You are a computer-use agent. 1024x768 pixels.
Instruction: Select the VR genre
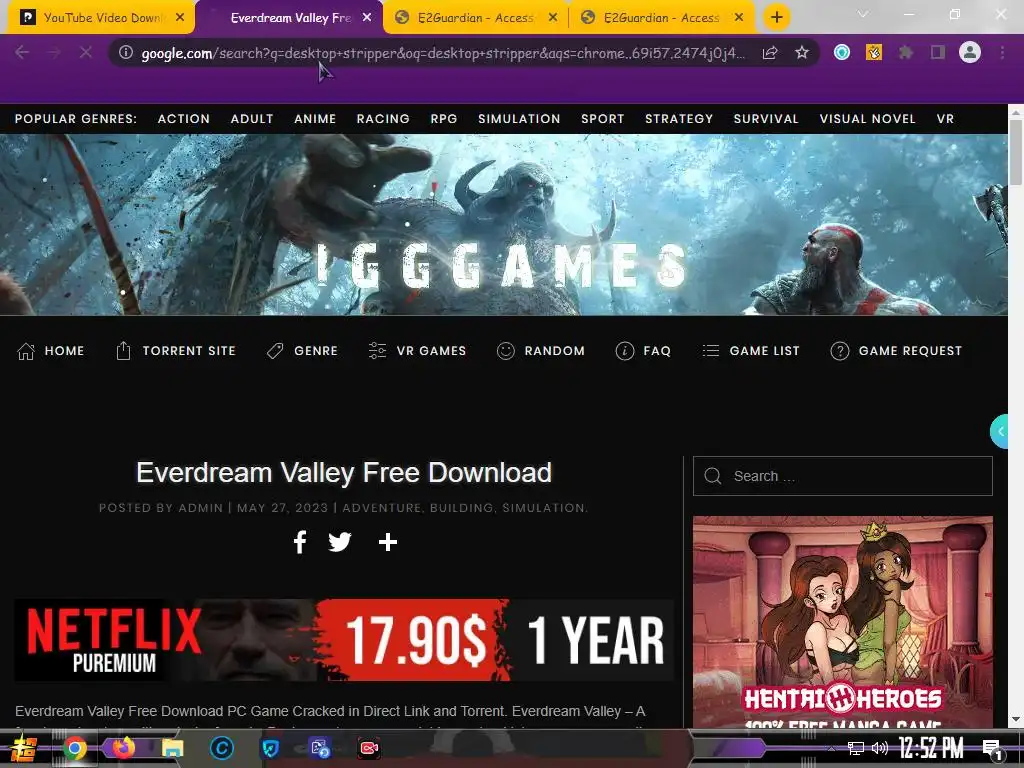[945, 119]
